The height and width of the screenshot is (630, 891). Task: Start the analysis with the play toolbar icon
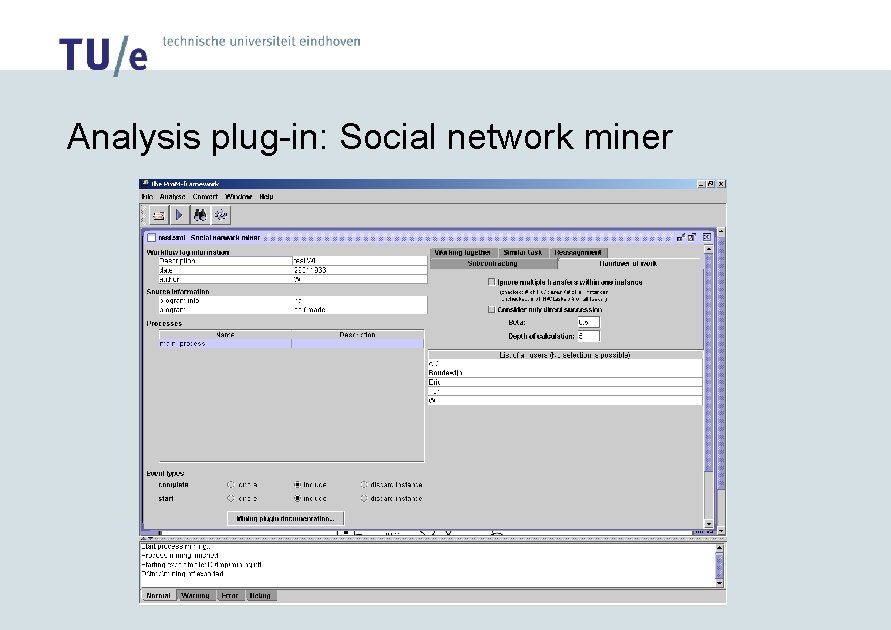(x=179, y=214)
